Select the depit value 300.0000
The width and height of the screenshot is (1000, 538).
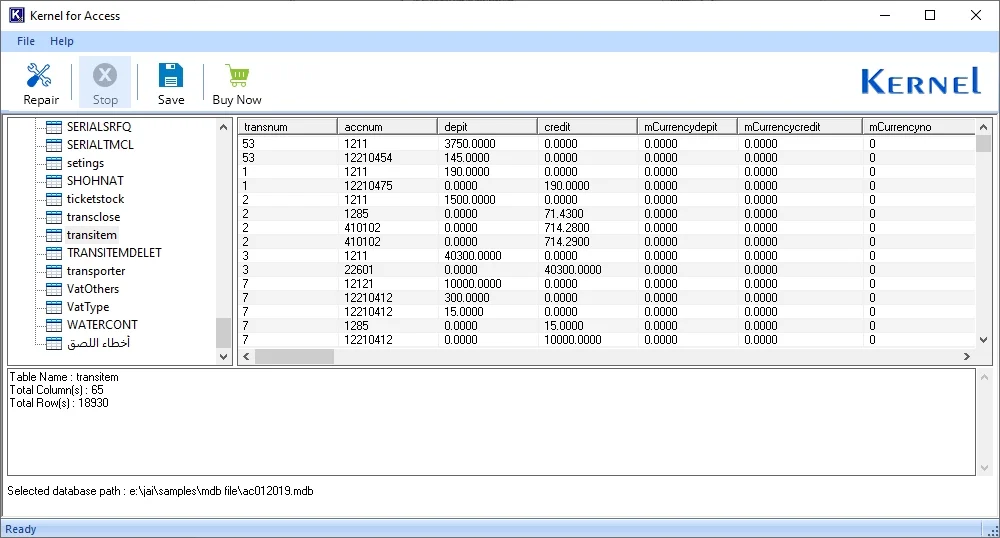coord(467,298)
